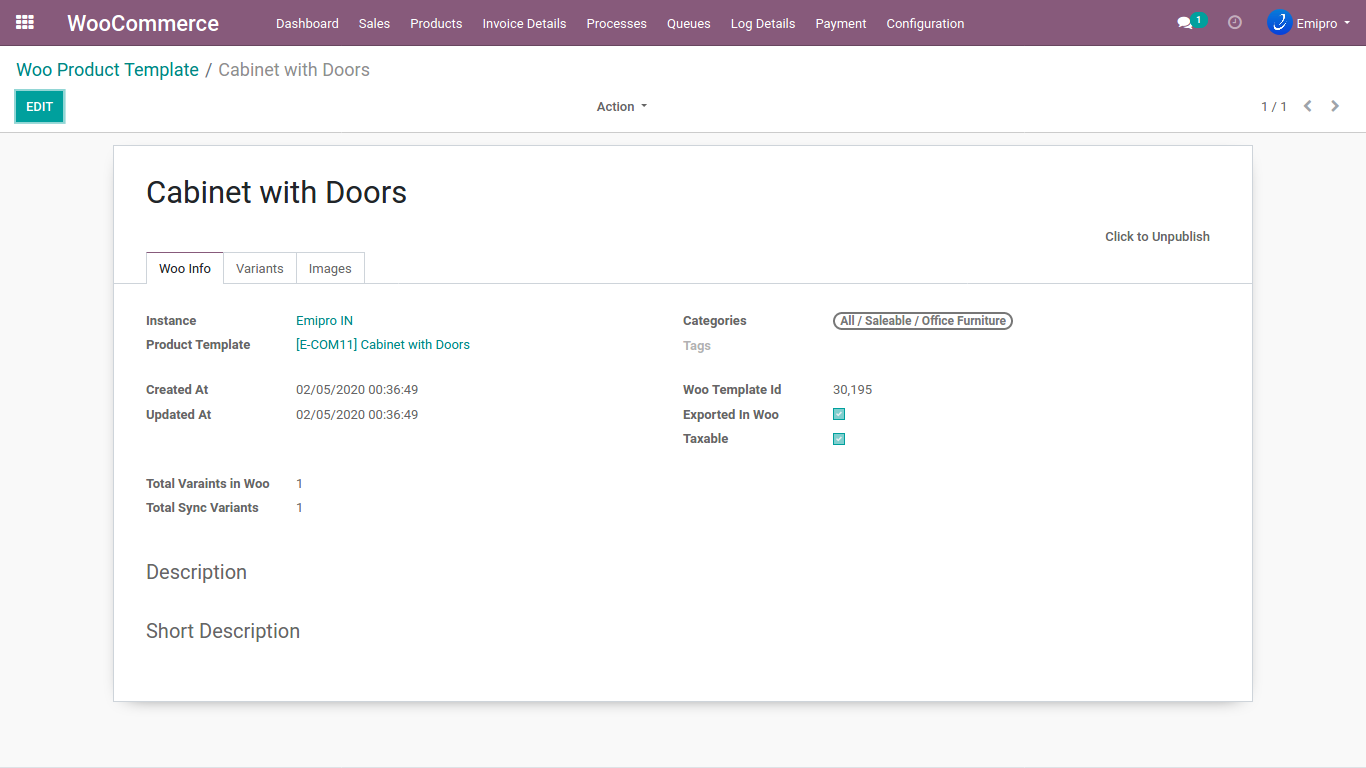Open the Products menu
Image resolution: width=1366 pixels, height=768 pixels.
click(436, 23)
